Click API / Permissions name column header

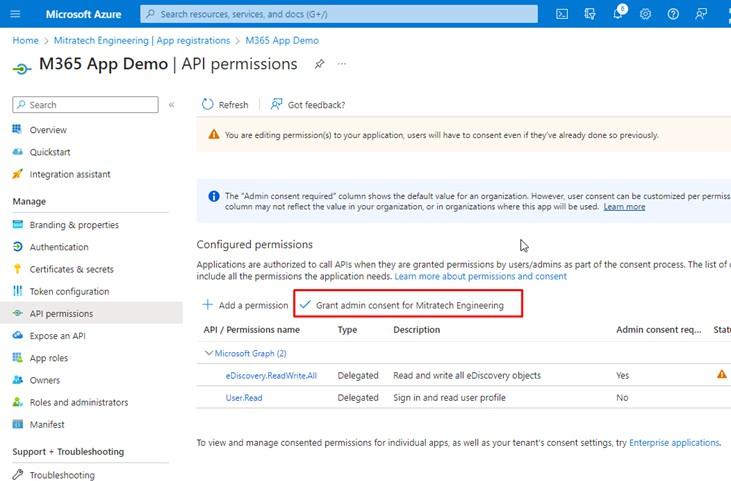tap(251, 330)
